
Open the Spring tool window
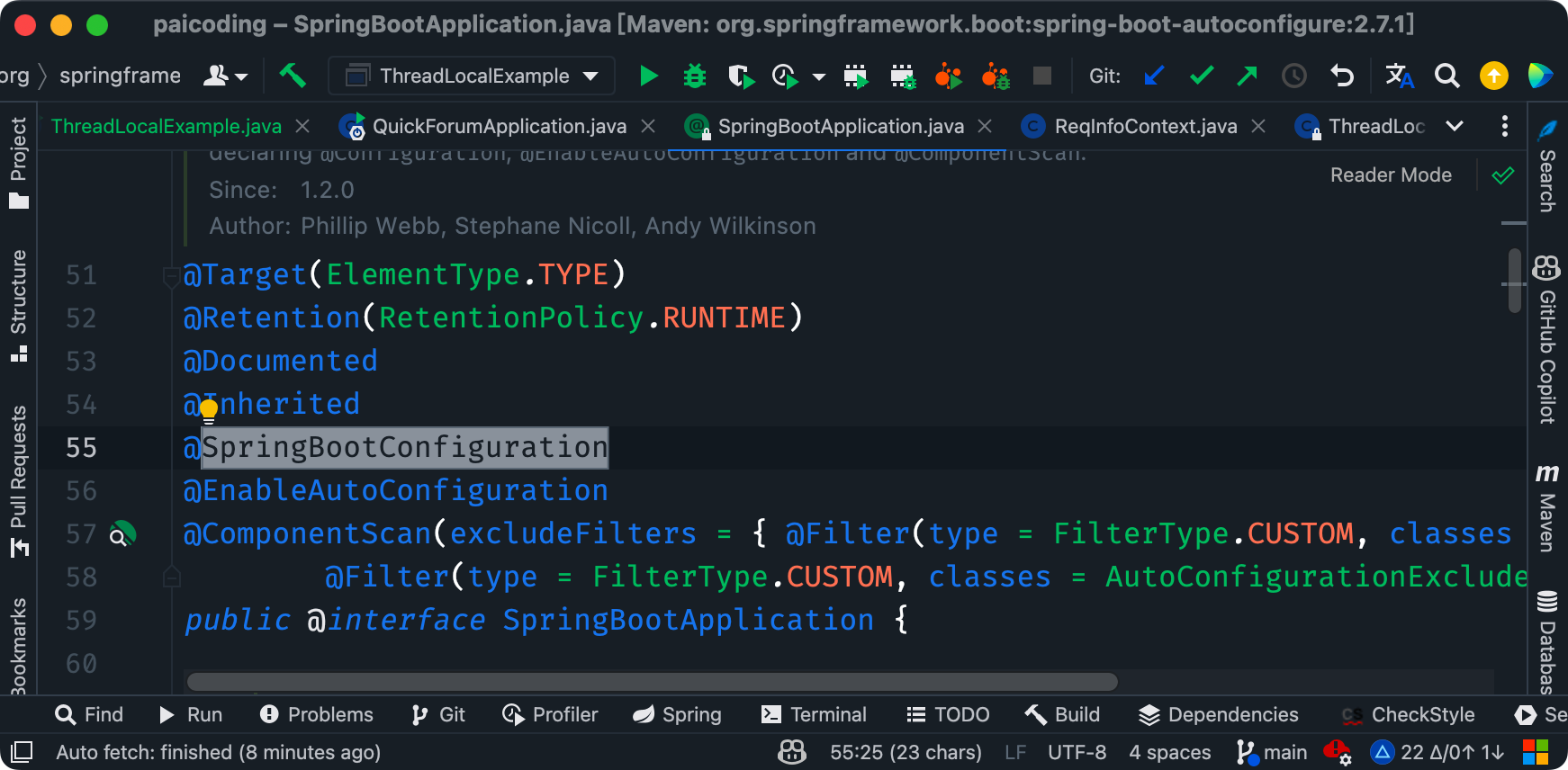tap(677, 714)
